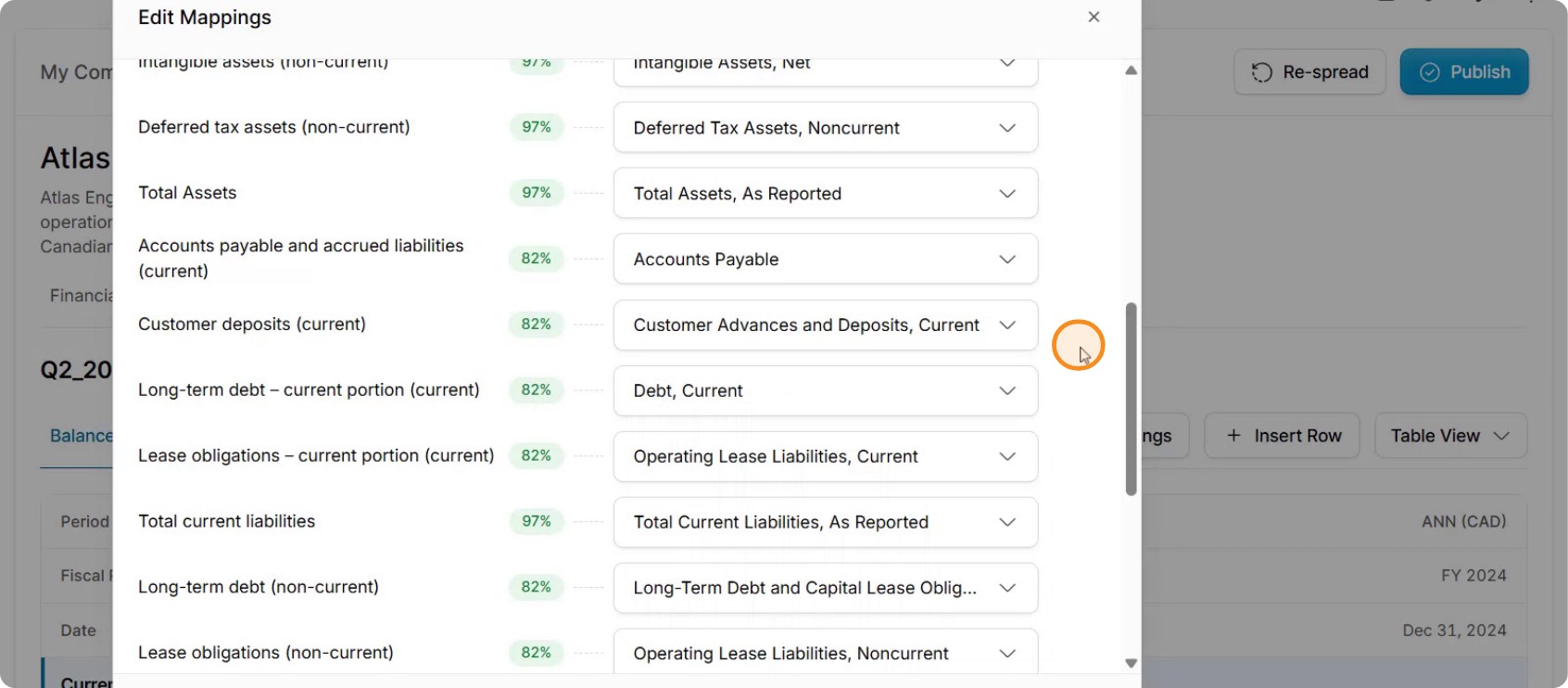Open the Accounts Payable mapping dropdown
This screenshot has width=1568, height=688.
click(825, 259)
